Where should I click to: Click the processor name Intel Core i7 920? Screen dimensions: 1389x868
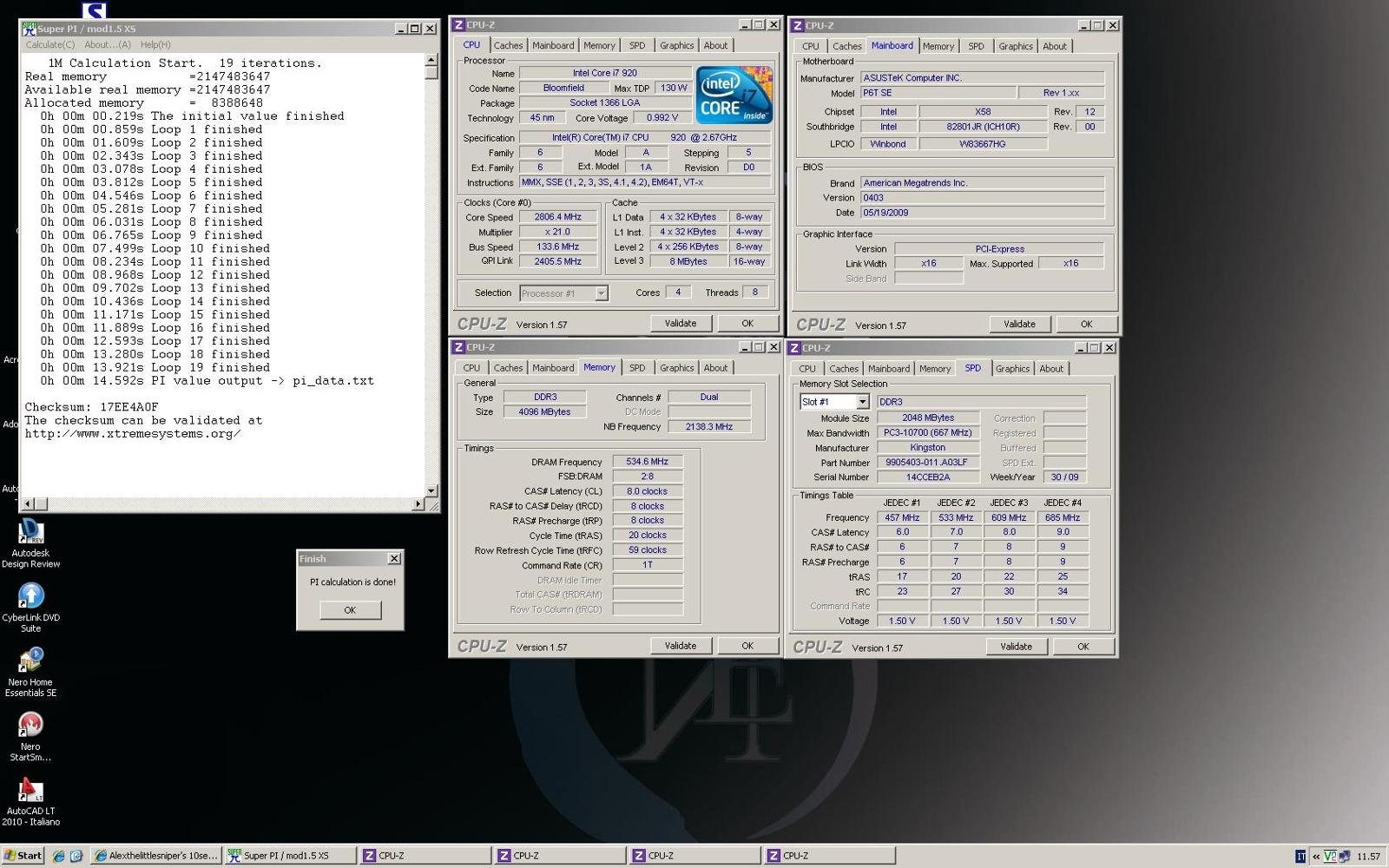pyautogui.click(x=605, y=73)
